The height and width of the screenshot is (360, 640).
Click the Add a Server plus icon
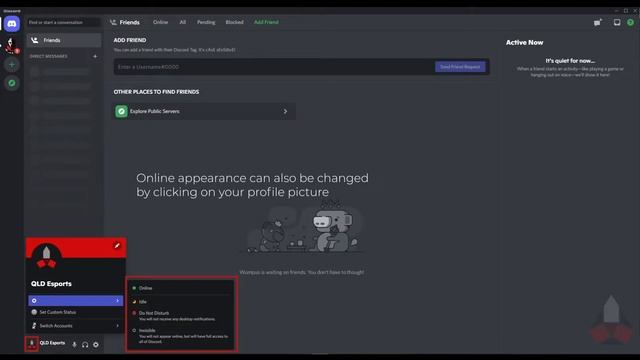(12, 64)
